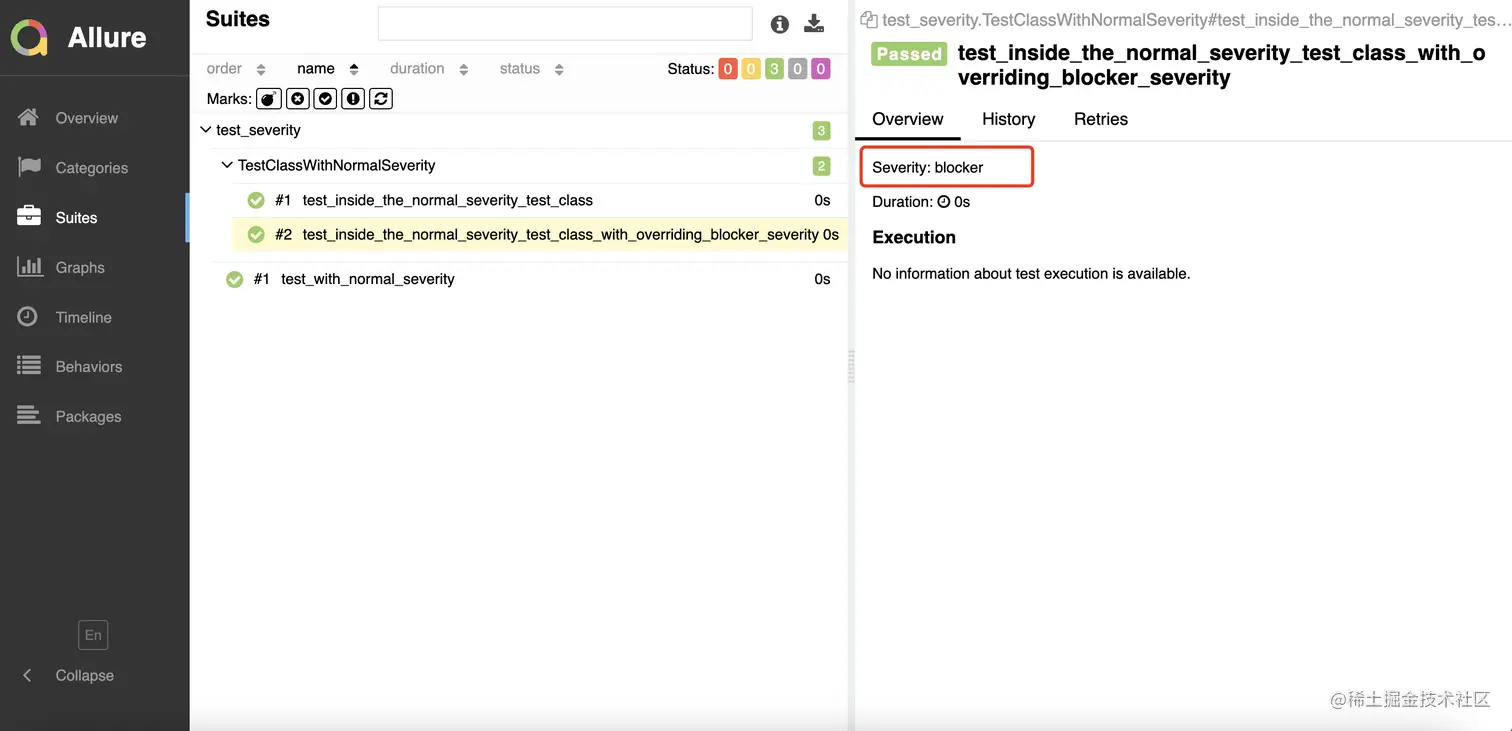Toggle the broken status filter badge
Screen dimensions: 1512x731
[x=751, y=69]
